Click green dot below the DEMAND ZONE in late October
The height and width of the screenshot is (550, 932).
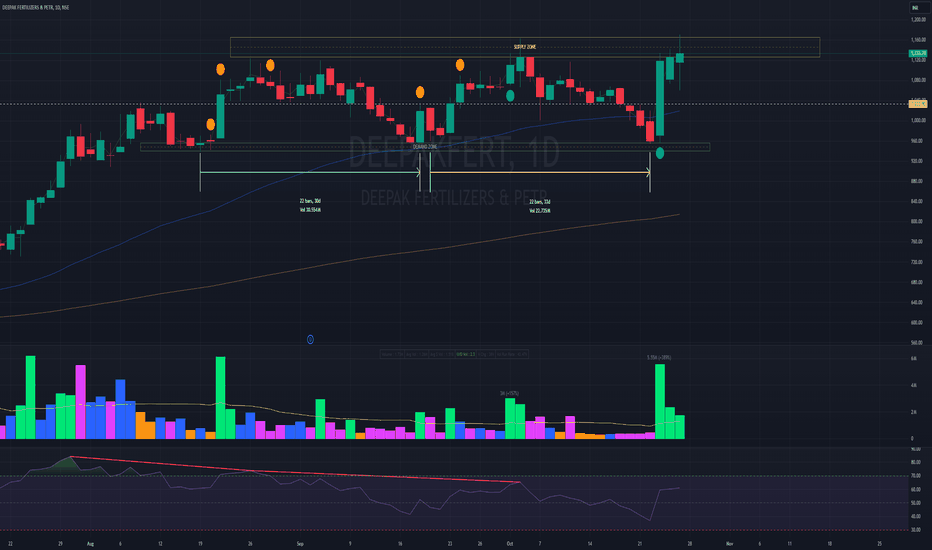(x=660, y=153)
